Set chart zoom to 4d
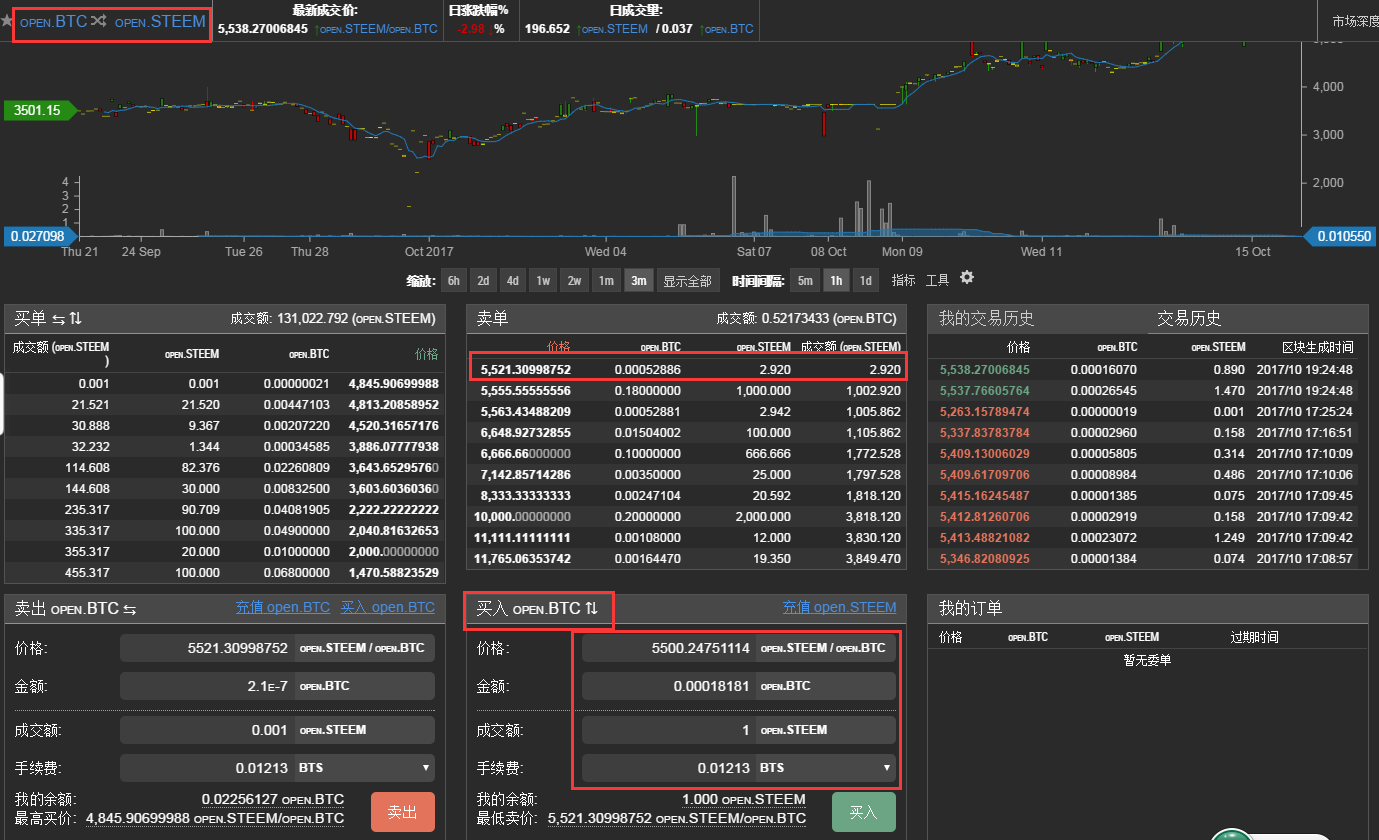This screenshot has height=840, width=1379. (512, 281)
